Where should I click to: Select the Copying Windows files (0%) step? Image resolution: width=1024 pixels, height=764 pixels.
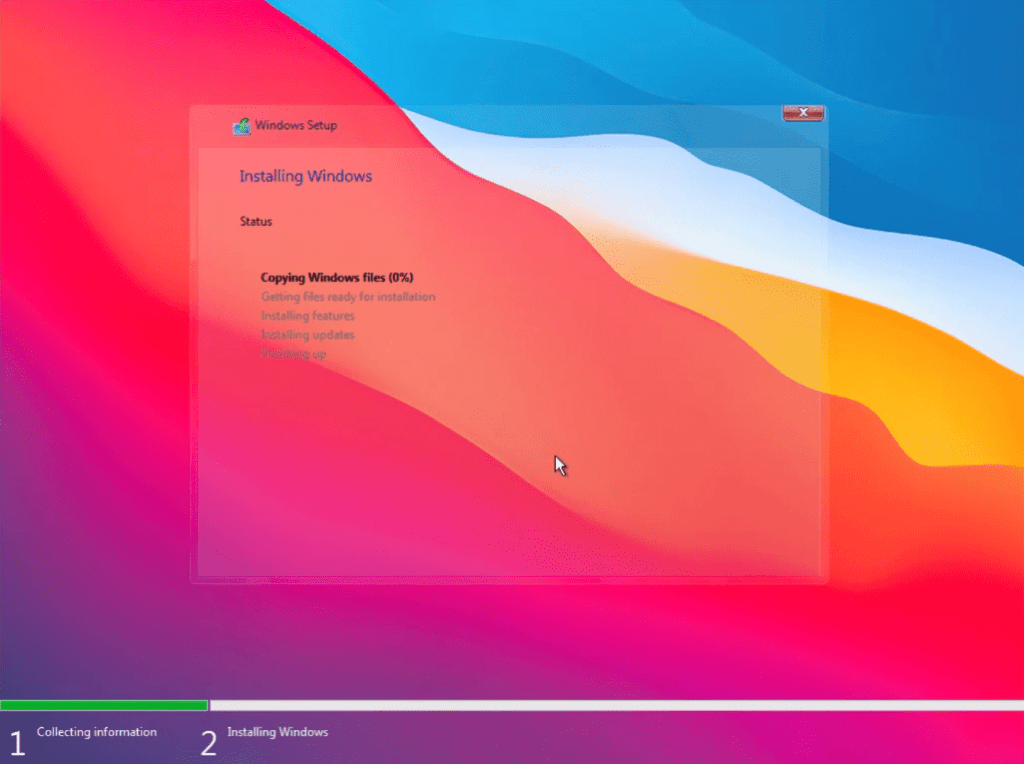point(337,277)
